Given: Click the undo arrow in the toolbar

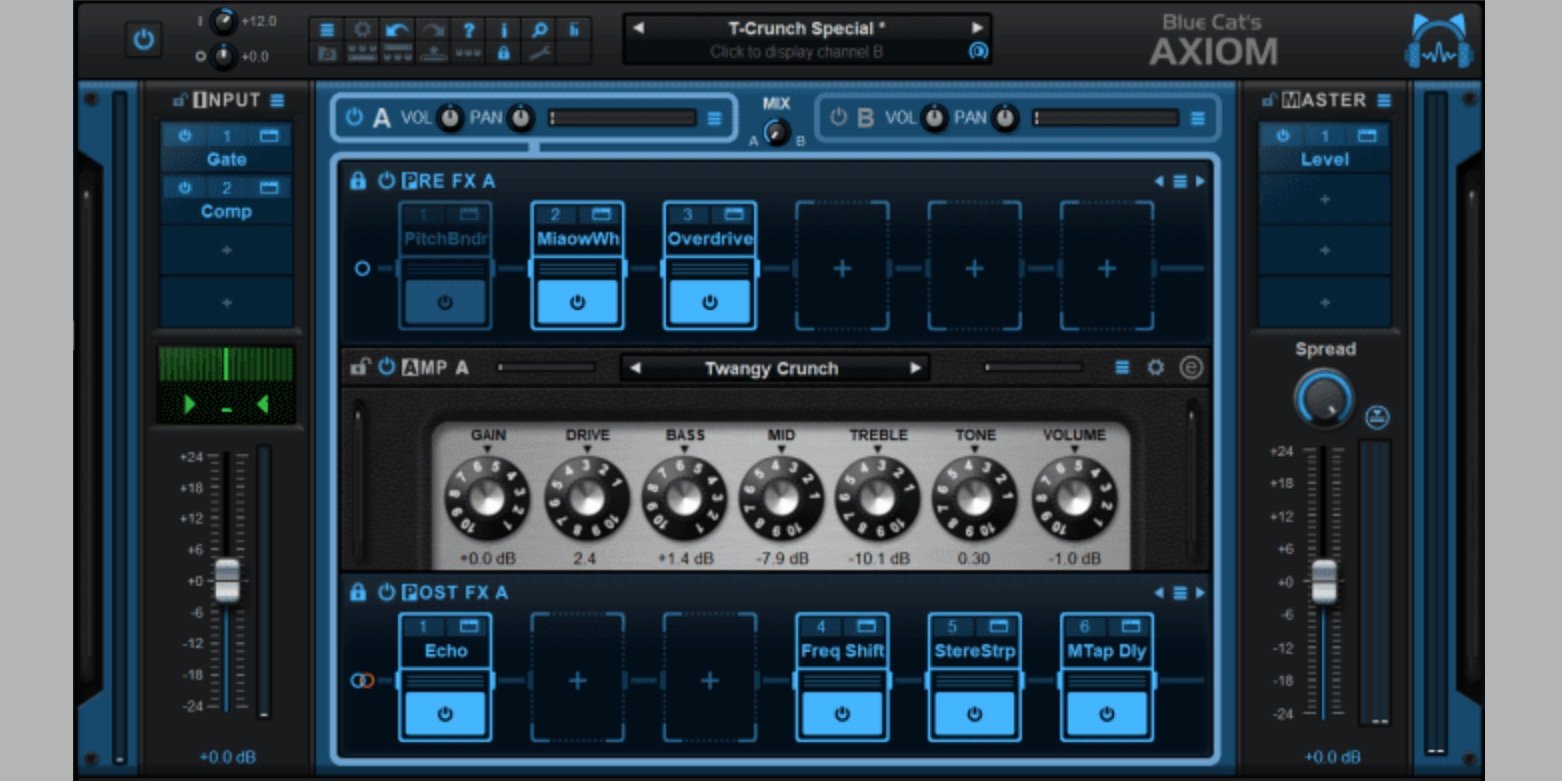Looking at the screenshot, I should click(397, 29).
